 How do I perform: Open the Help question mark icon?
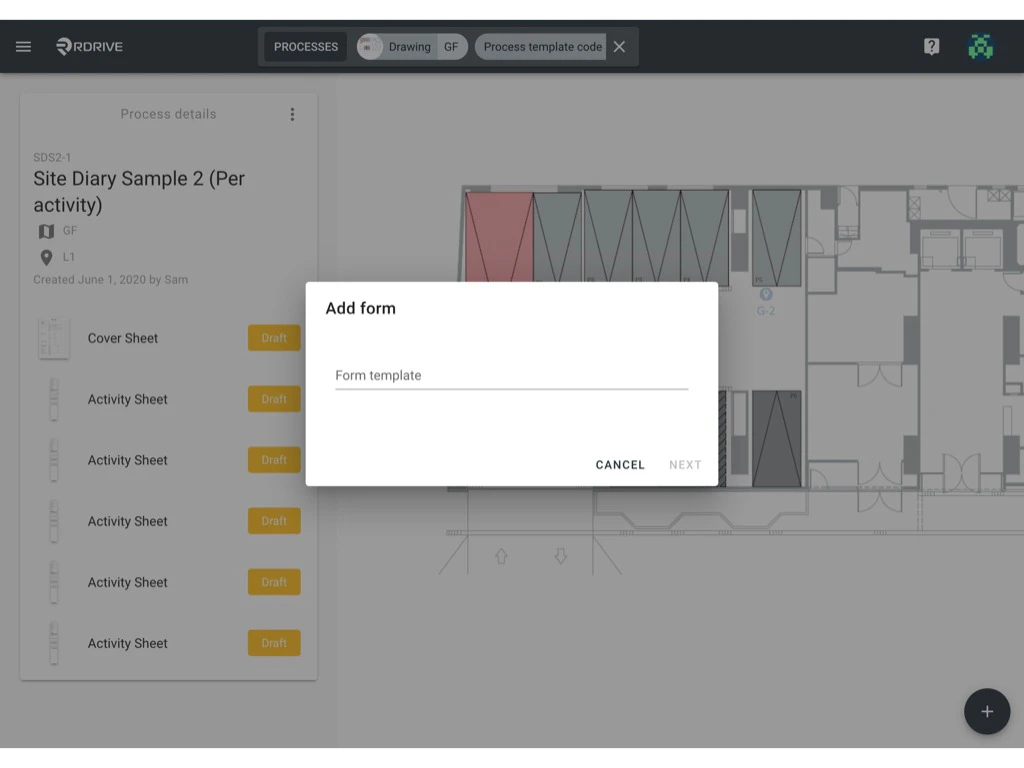(931, 46)
